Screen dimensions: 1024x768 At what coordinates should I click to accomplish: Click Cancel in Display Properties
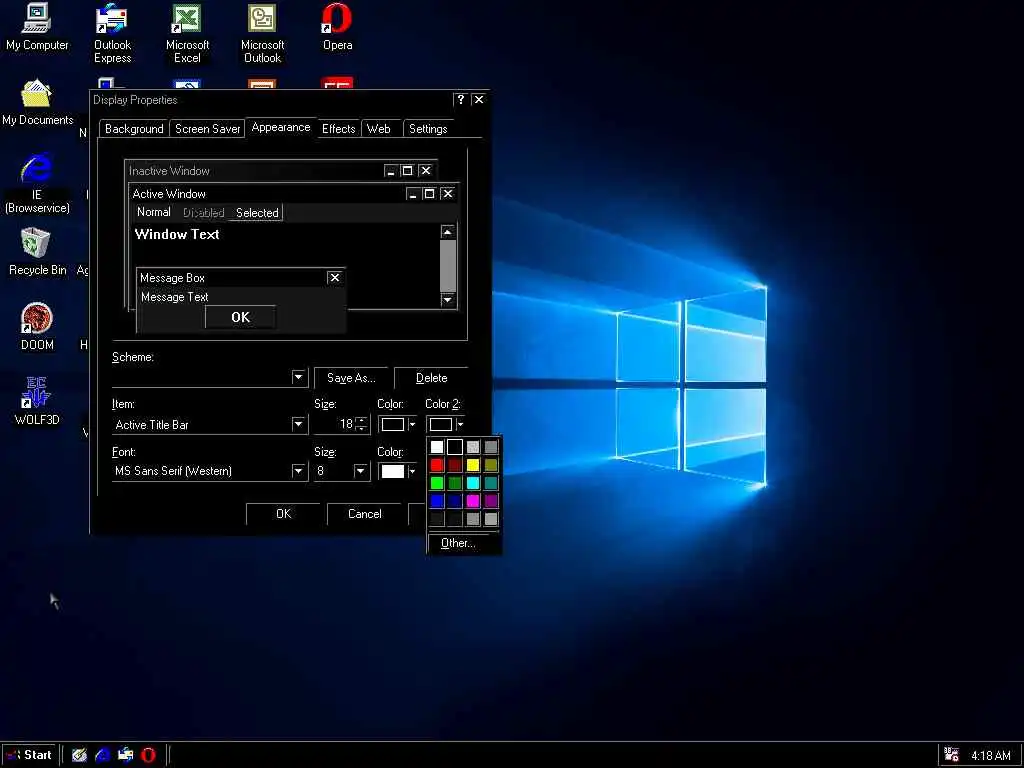[x=364, y=514]
